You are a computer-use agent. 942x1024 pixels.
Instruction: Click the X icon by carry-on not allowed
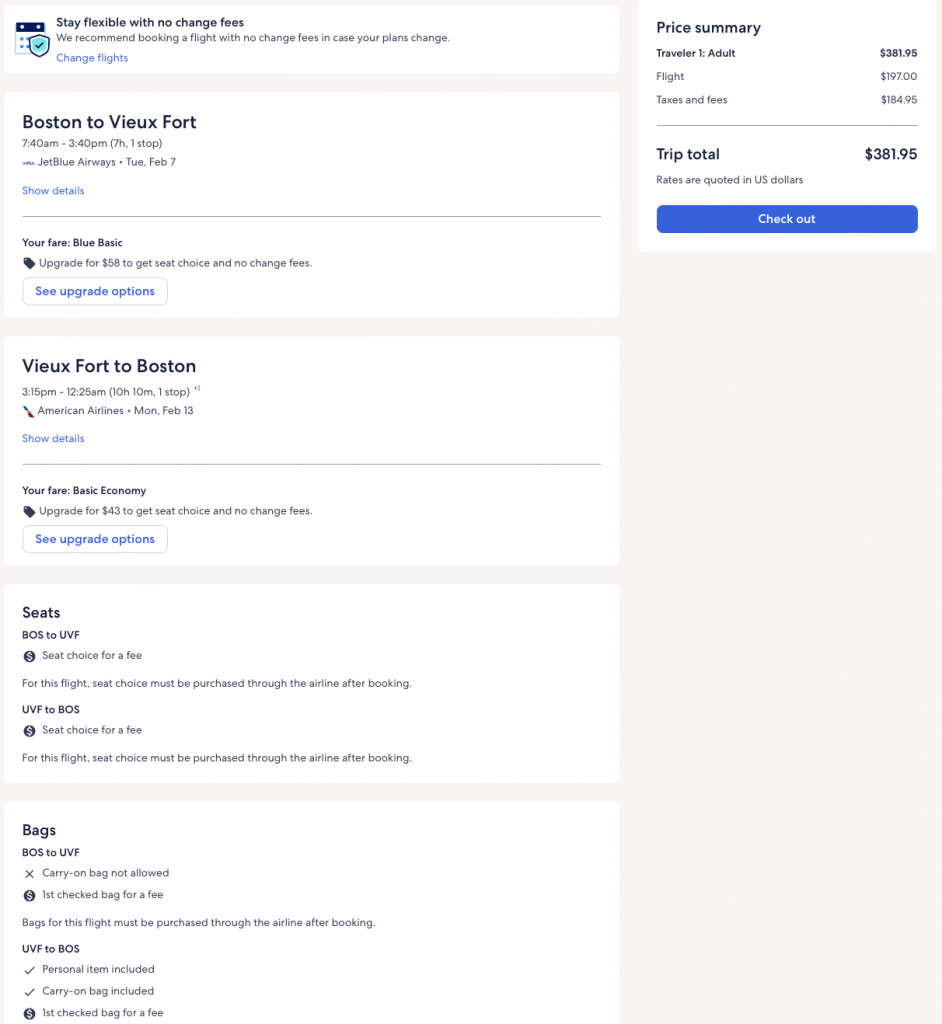[29, 874]
